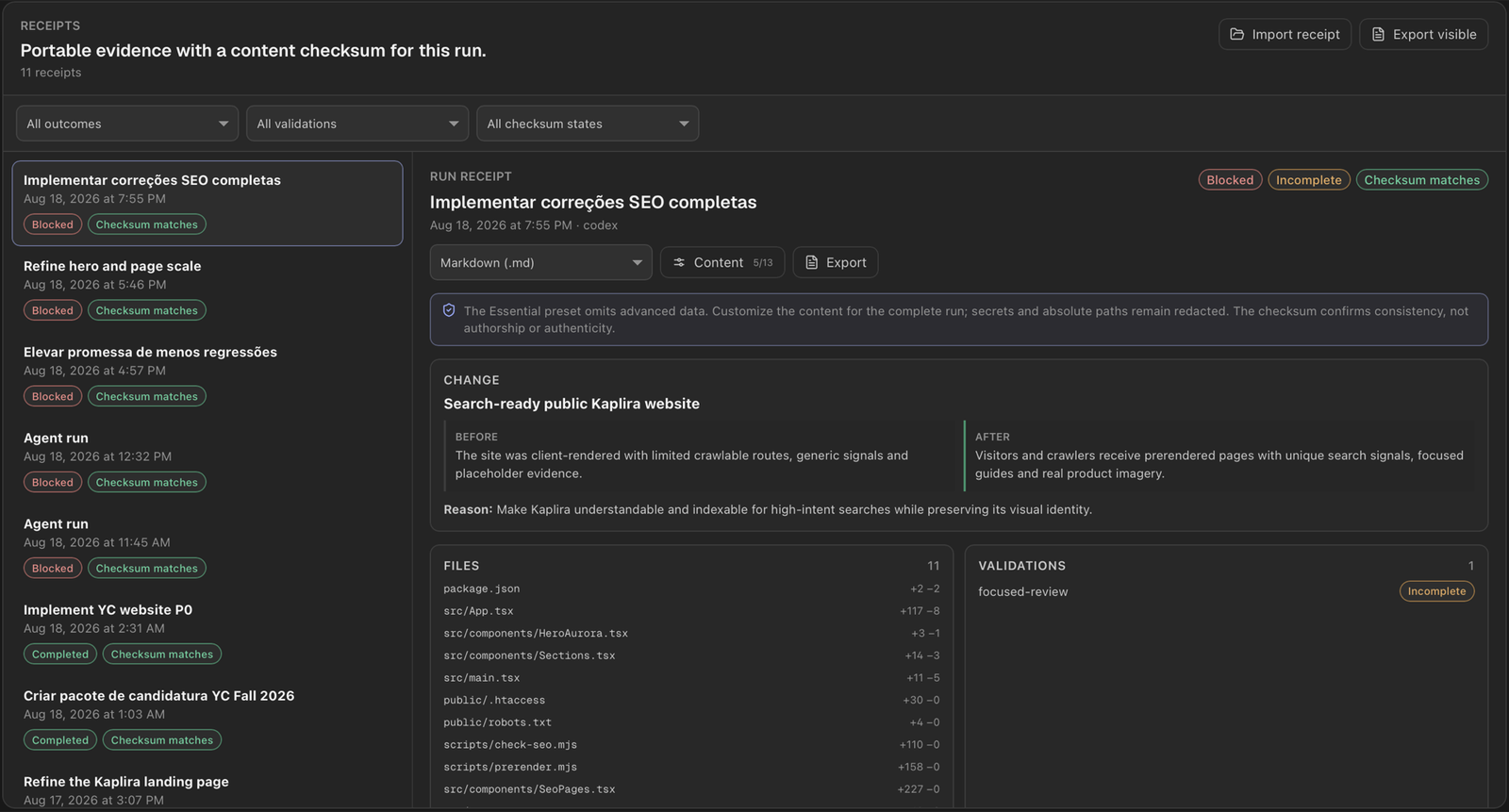Open the All outcomes filter dropdown
This screenshot has width=1509, height=812.
pyautogui.click(x=127, y=124)
